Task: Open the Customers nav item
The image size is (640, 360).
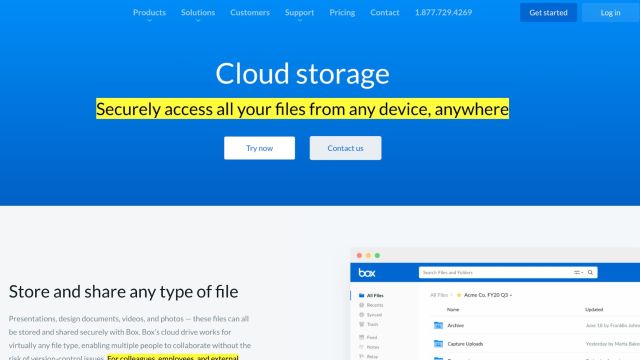Action: coord(250,12)
